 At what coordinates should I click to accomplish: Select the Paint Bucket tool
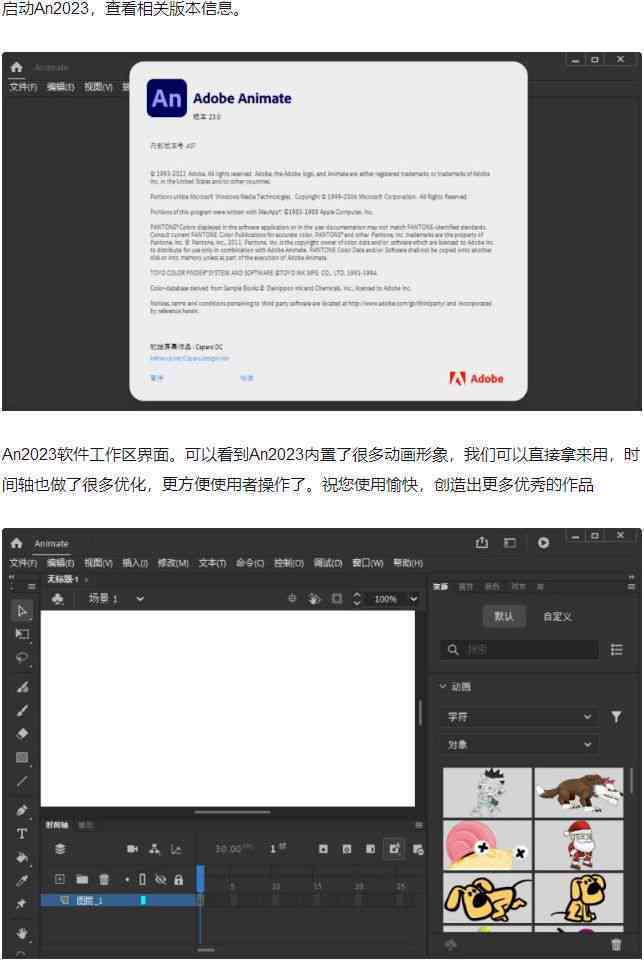23,857
